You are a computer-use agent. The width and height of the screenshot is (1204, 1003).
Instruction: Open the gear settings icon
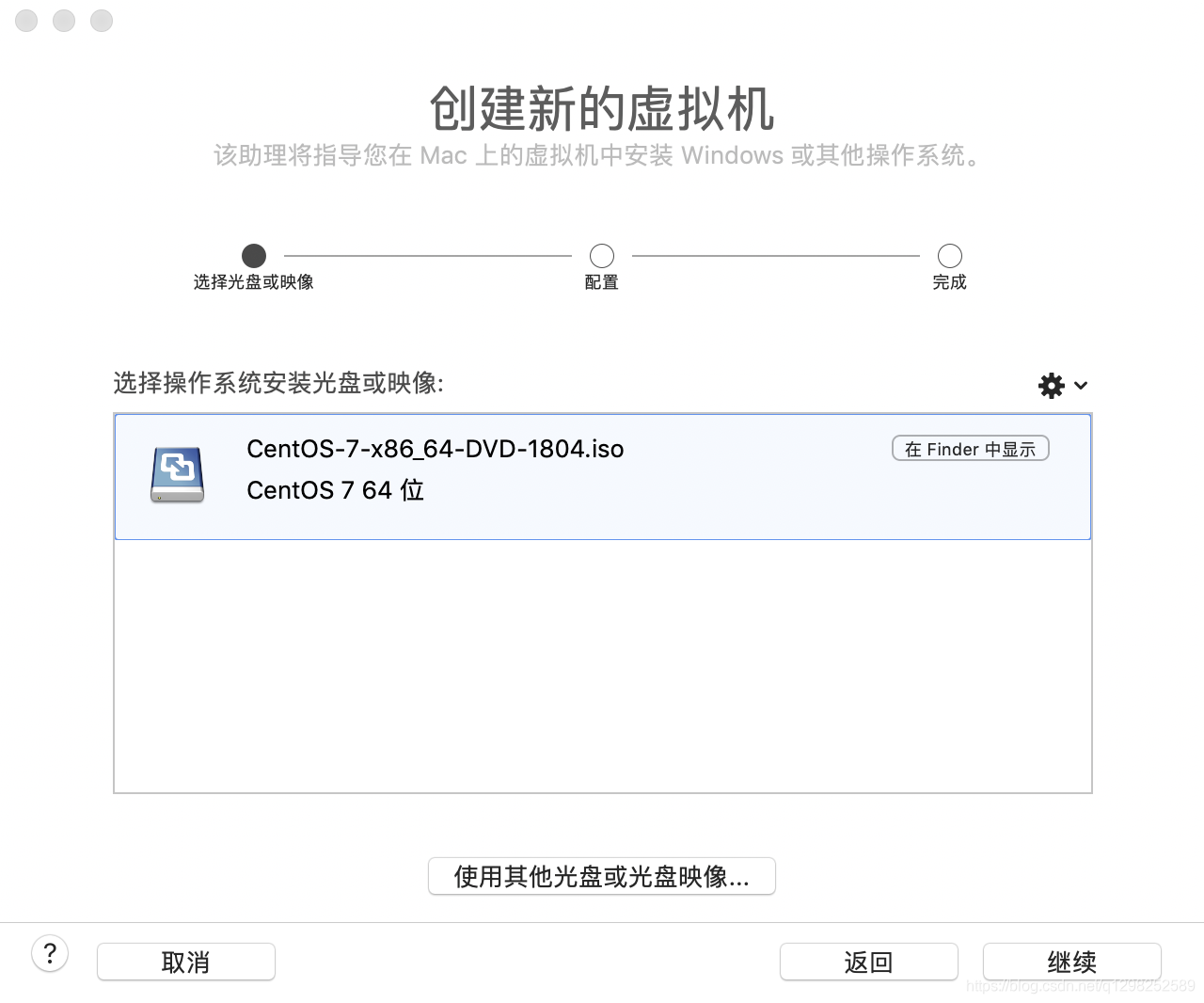click(1052, 386)
